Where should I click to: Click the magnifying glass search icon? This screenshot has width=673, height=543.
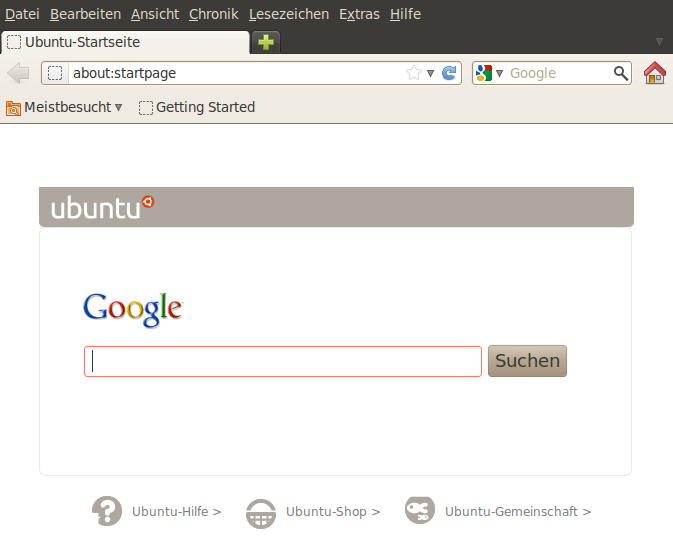point(621,73)
